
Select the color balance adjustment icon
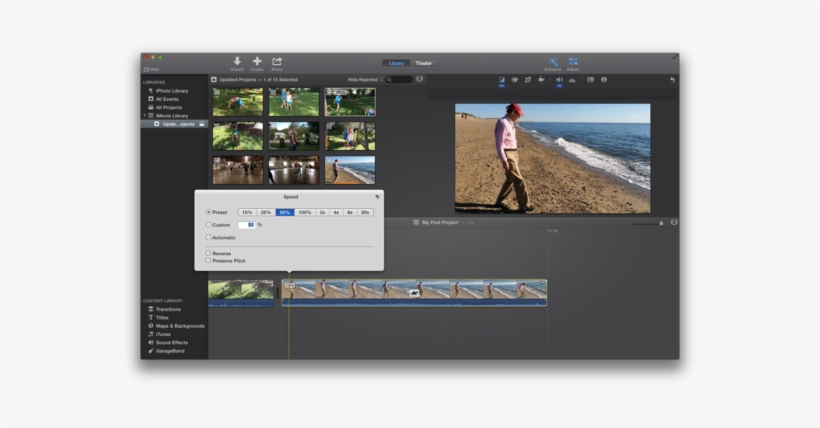tap(502, 80)
